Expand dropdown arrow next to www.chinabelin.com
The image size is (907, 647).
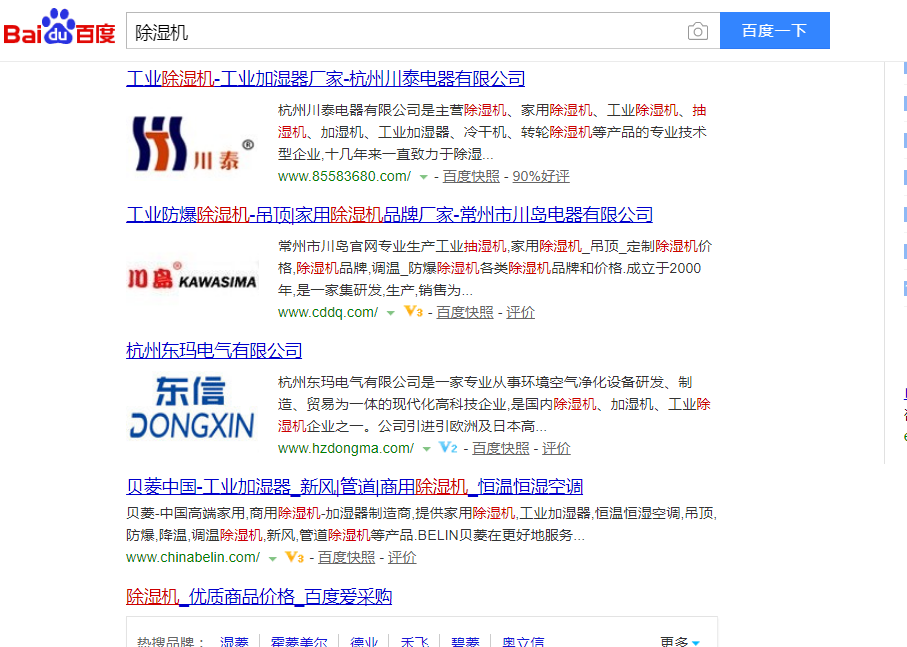coord(272,558)
